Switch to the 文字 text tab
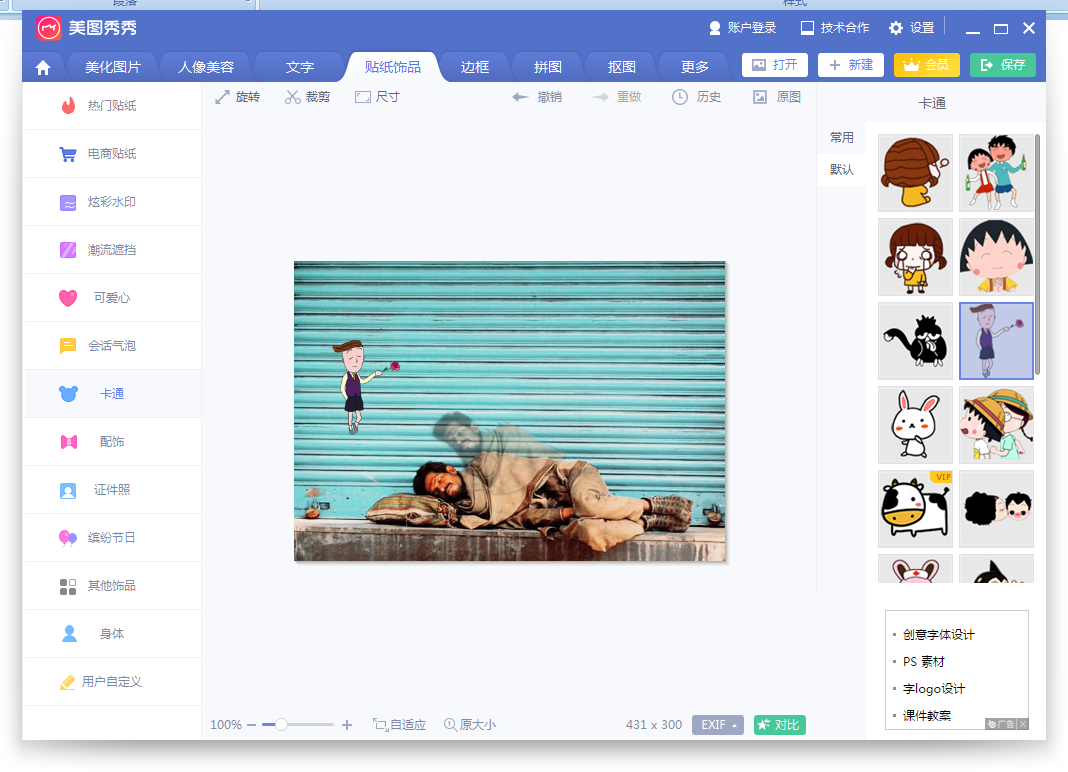The image size is (1068, 772). (300, 67)
